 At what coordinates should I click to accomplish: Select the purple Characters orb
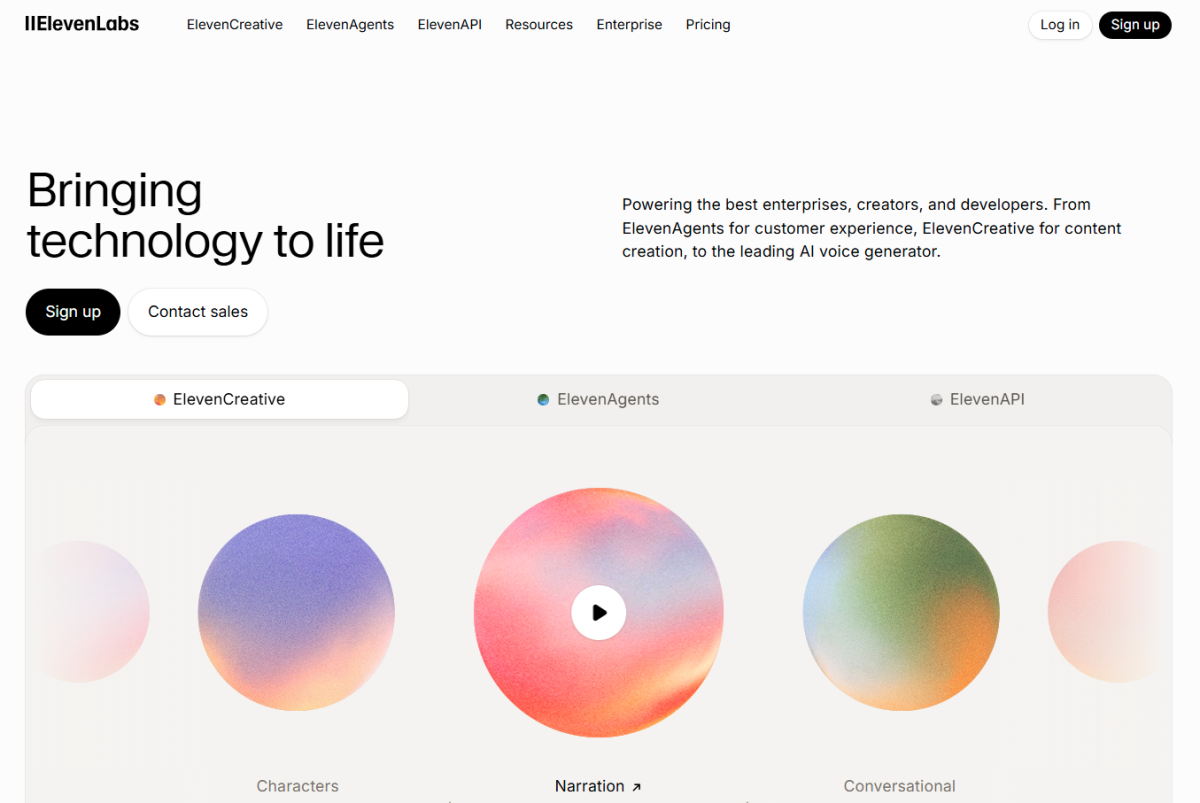pos(296,612)
